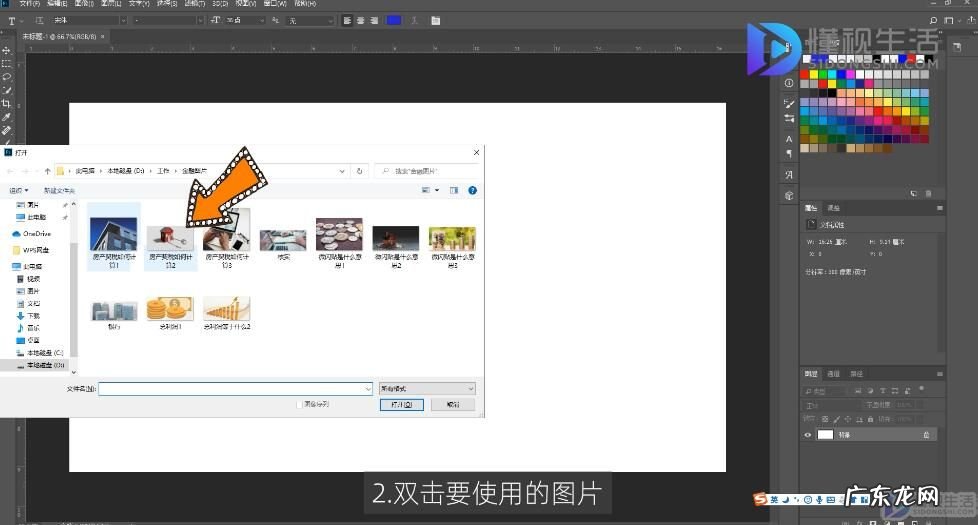Refresh the folder in Open dialog
978x525 pixels.
pyautogui.click(x=359, y=171)
